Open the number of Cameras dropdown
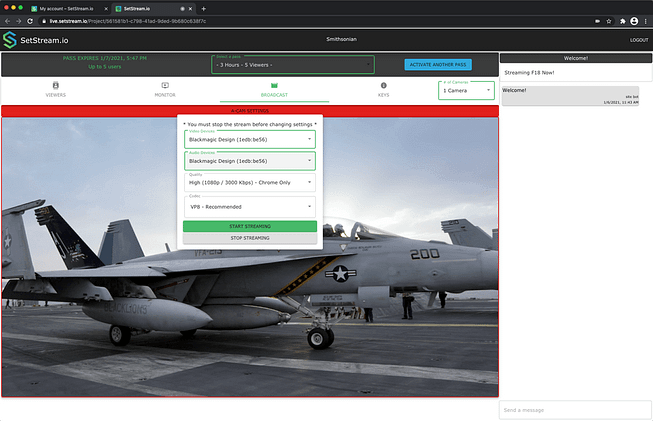653x421 pixels. pos(466,90)
